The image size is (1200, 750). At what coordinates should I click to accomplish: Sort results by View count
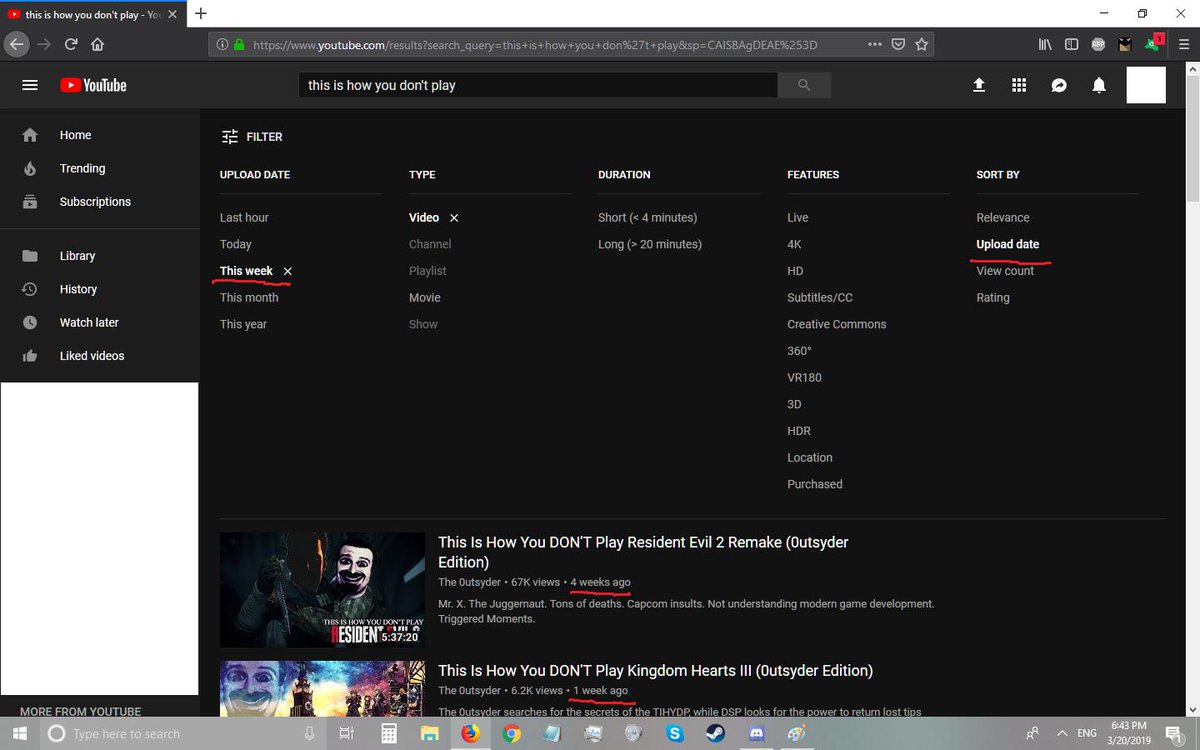[x=1005, y=271]
